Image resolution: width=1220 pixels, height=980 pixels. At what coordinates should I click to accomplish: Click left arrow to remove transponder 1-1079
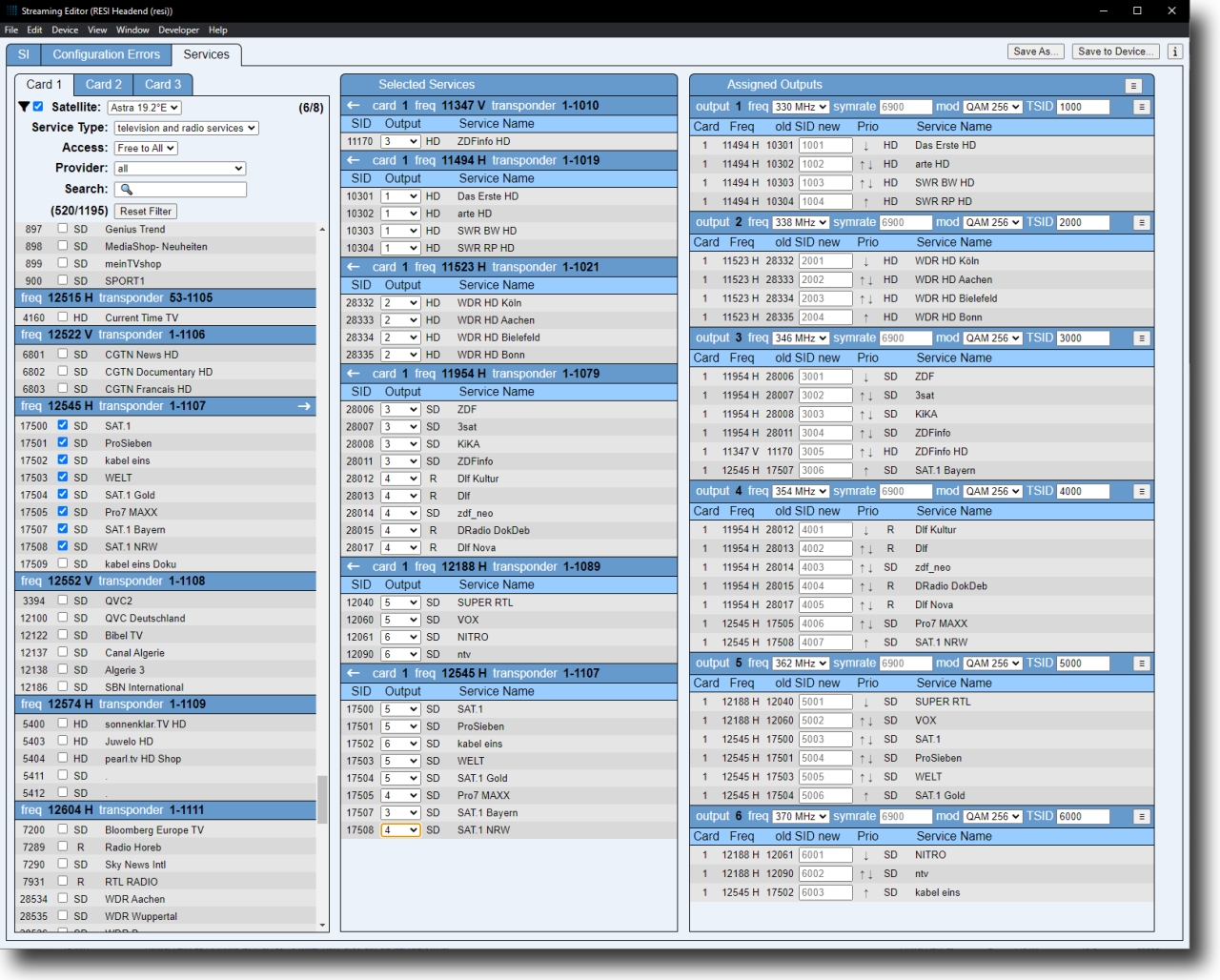coord(354,374)
